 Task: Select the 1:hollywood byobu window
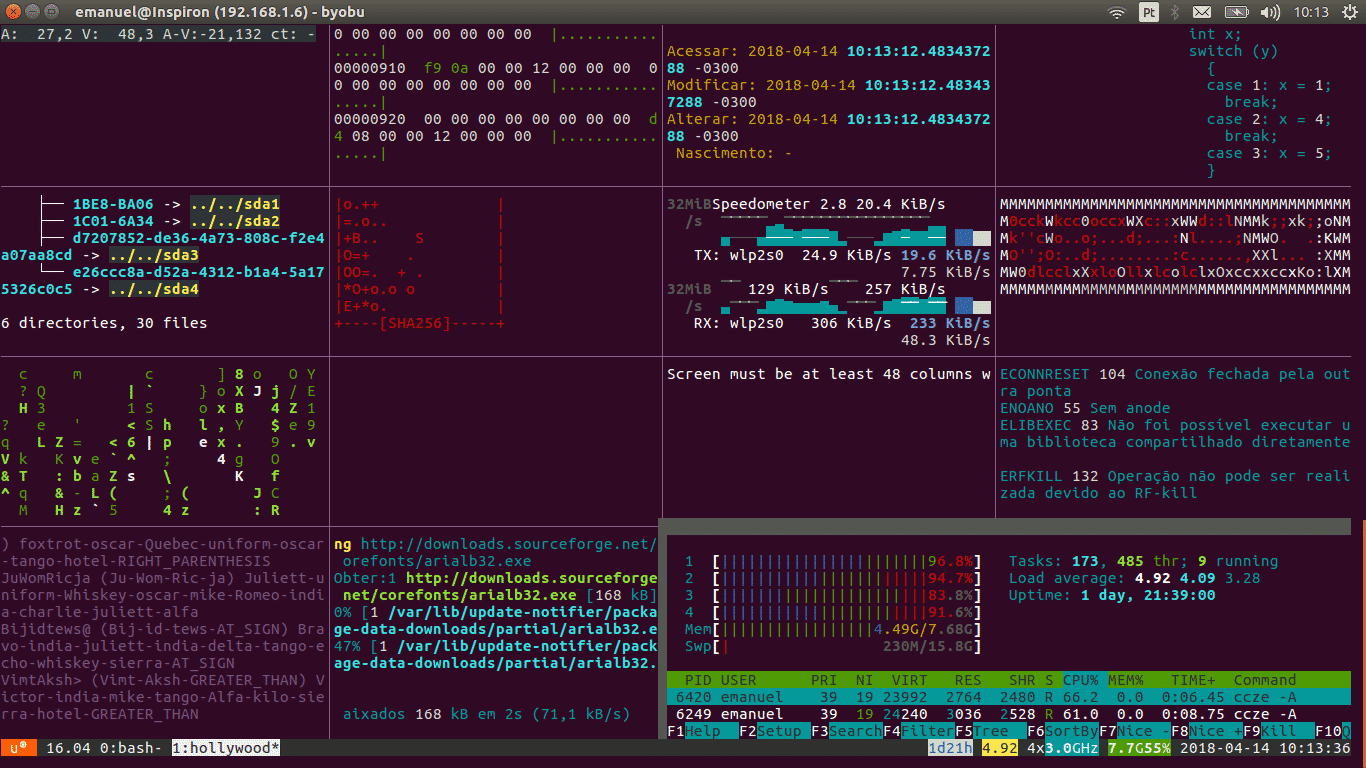point(226,748)
